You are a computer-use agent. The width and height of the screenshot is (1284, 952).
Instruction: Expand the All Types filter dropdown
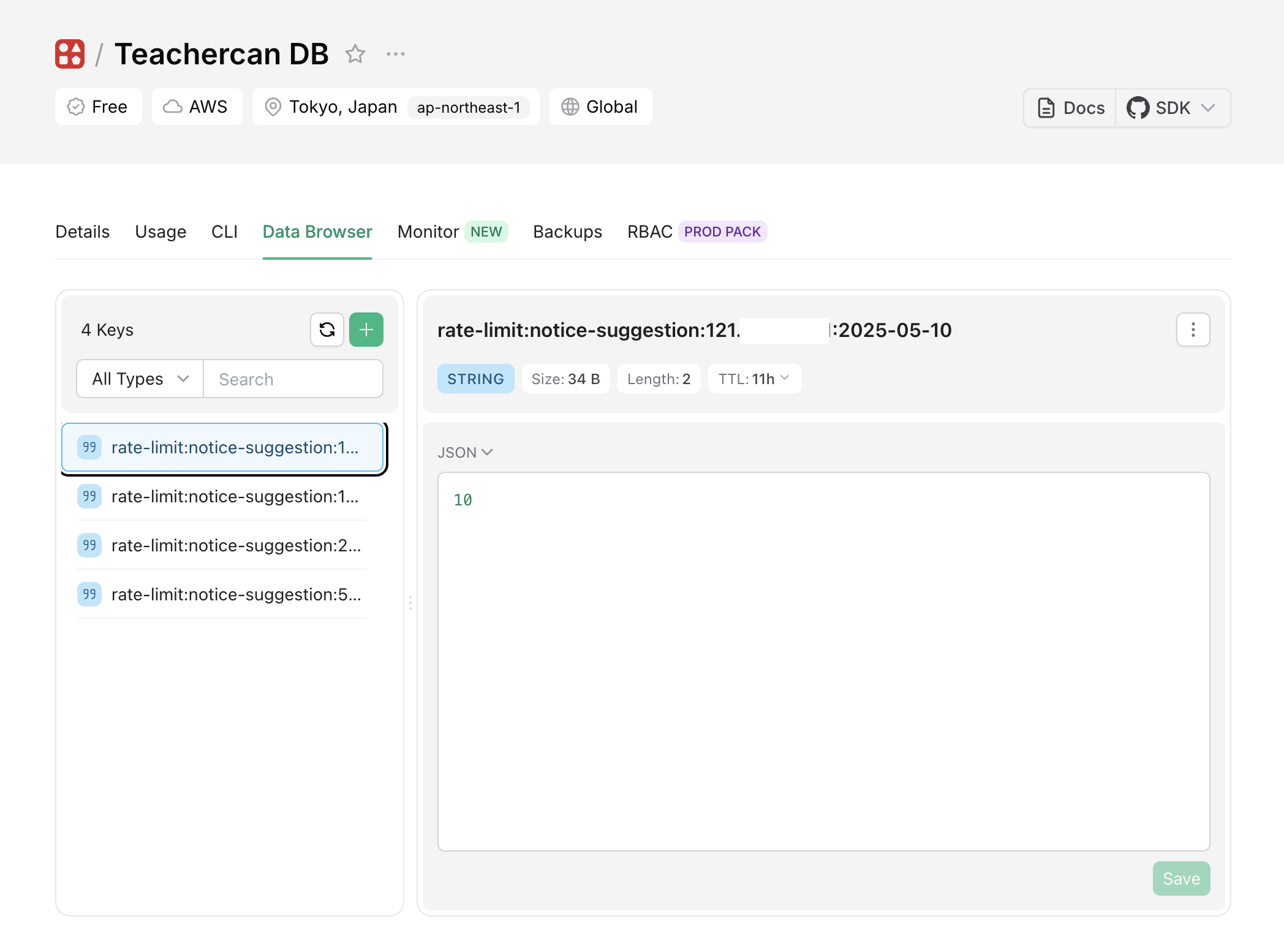(140, 379)
